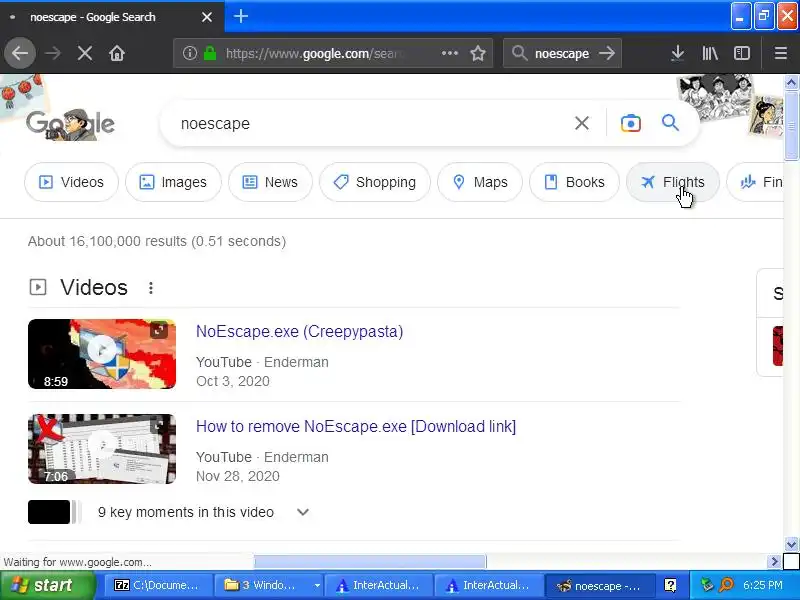Open page actions three-dot menu in address bar

tap(449, 53)
